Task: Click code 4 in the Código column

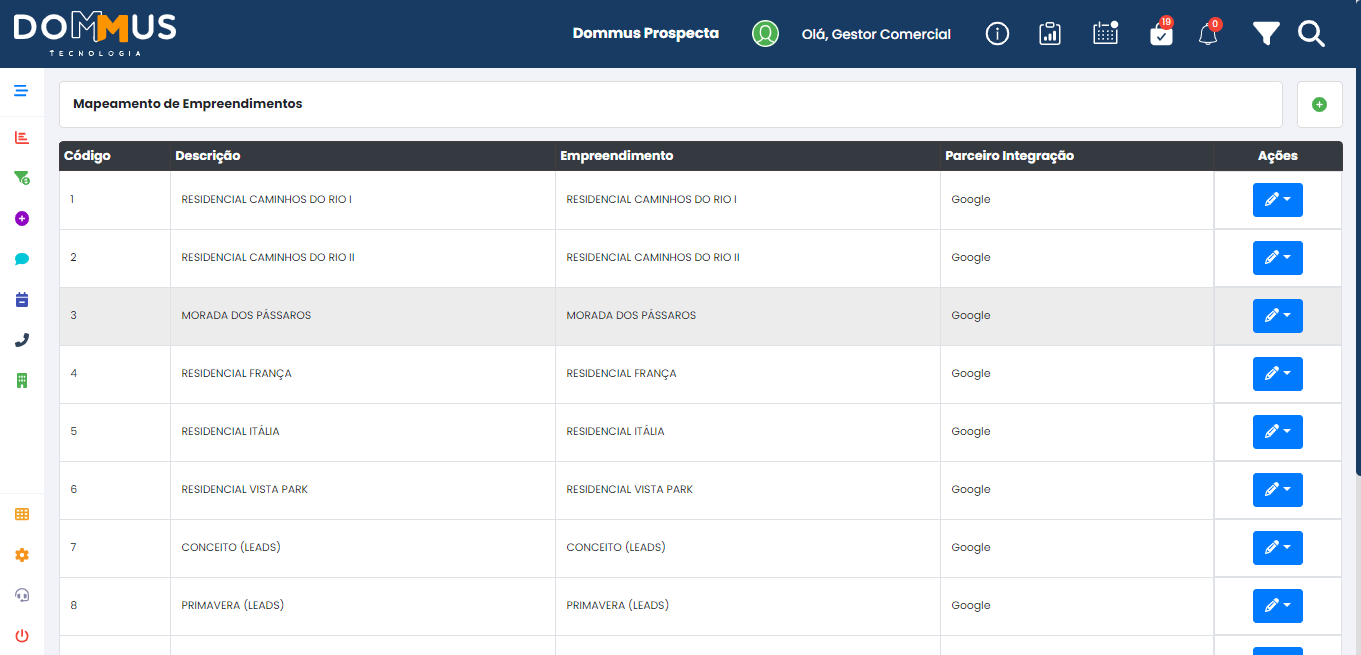Action: point(73,374)
